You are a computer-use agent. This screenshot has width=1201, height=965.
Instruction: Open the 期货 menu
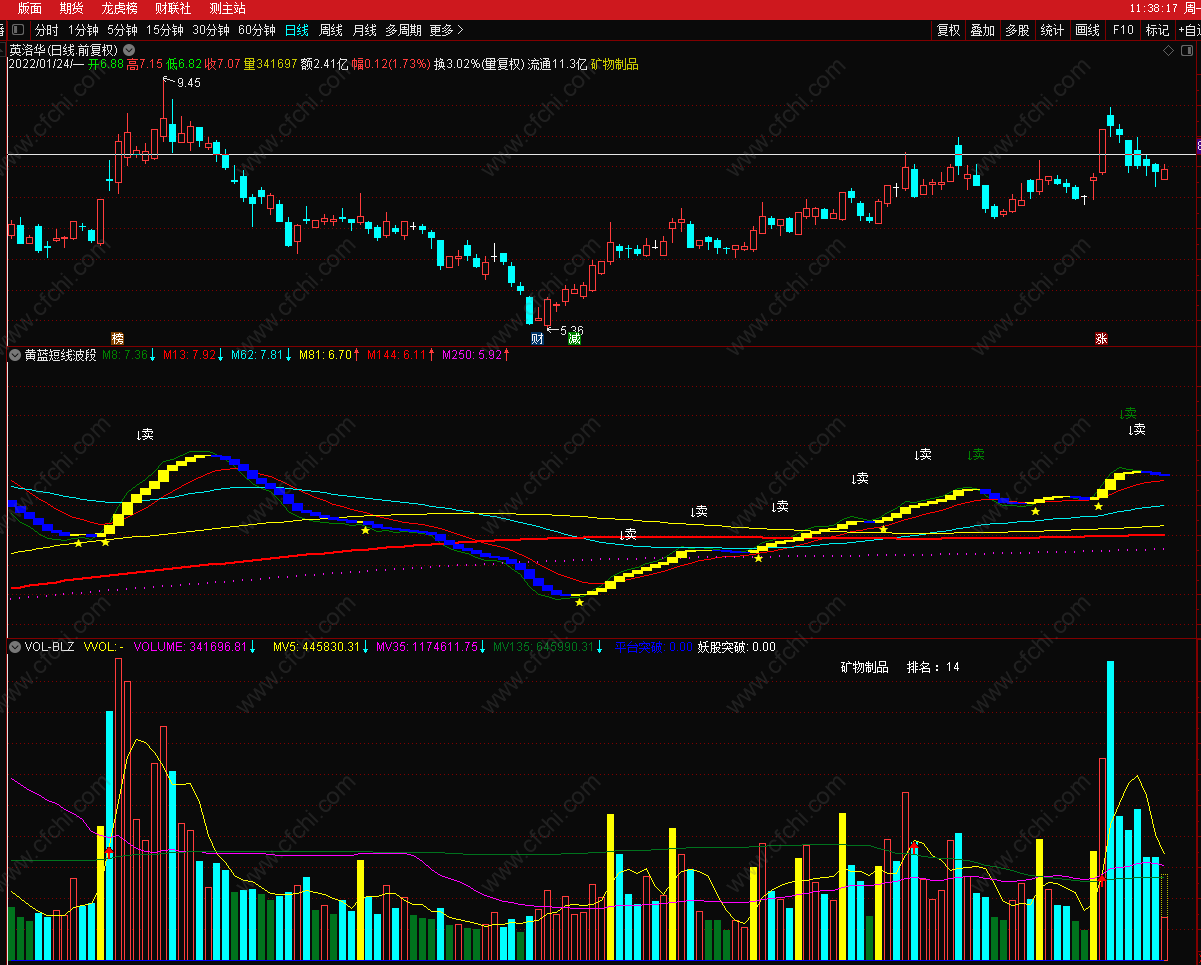[72, 8]
